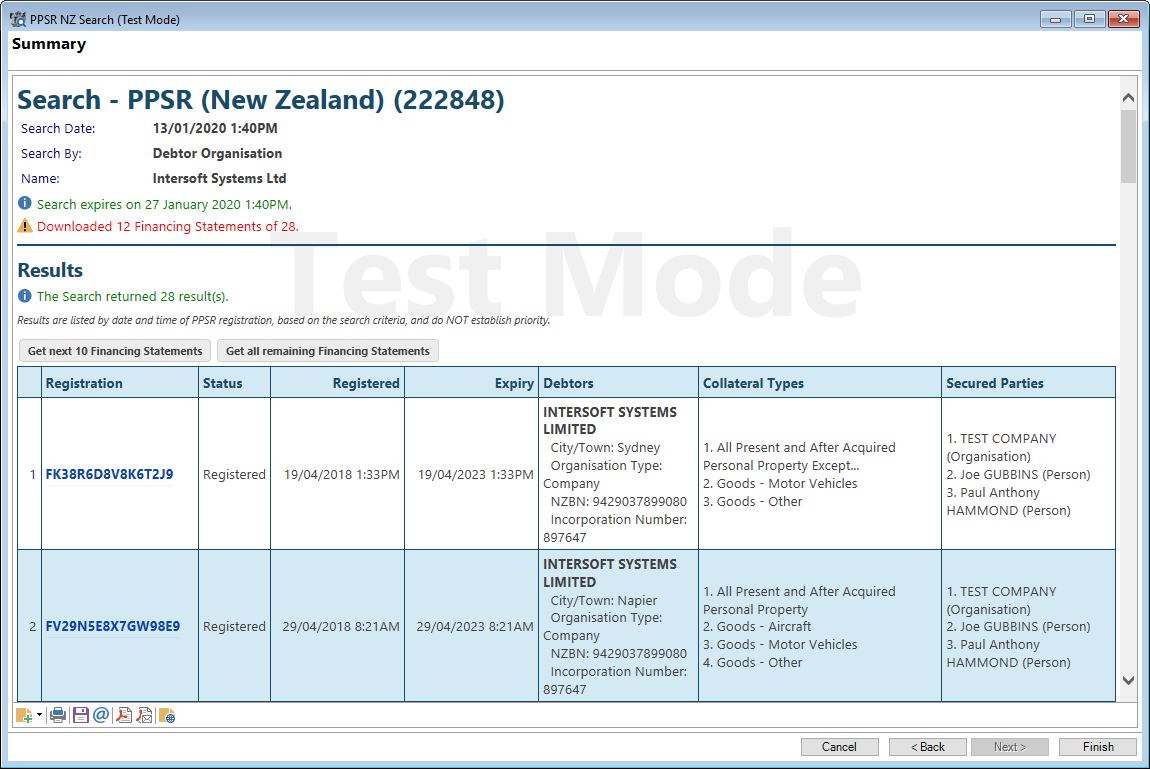Click expiry date 19/04/2023 1:33PM
This screenshot has width=1150, height=769.
tap(476, 474)
